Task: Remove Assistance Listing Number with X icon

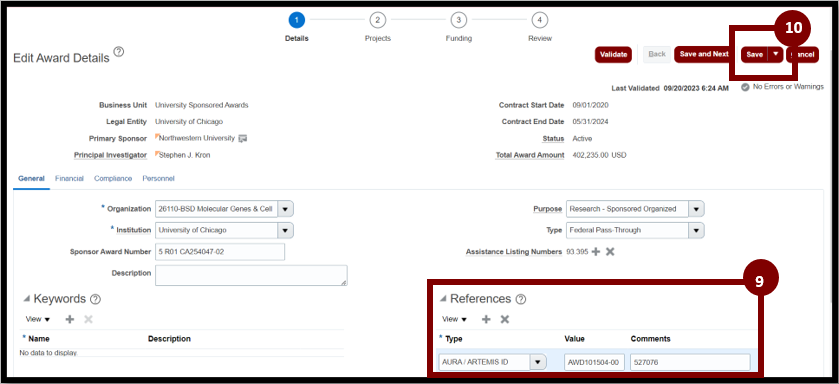Action: 609,251
